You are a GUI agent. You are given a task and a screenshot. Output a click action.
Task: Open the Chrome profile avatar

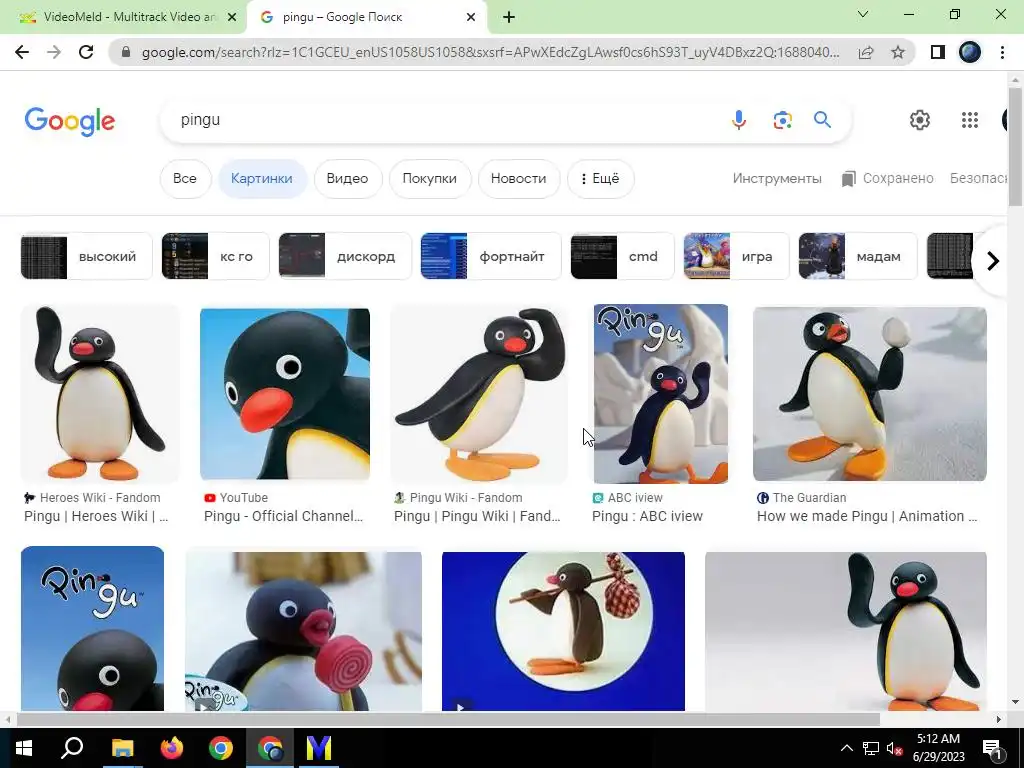[x=970, y=52]
